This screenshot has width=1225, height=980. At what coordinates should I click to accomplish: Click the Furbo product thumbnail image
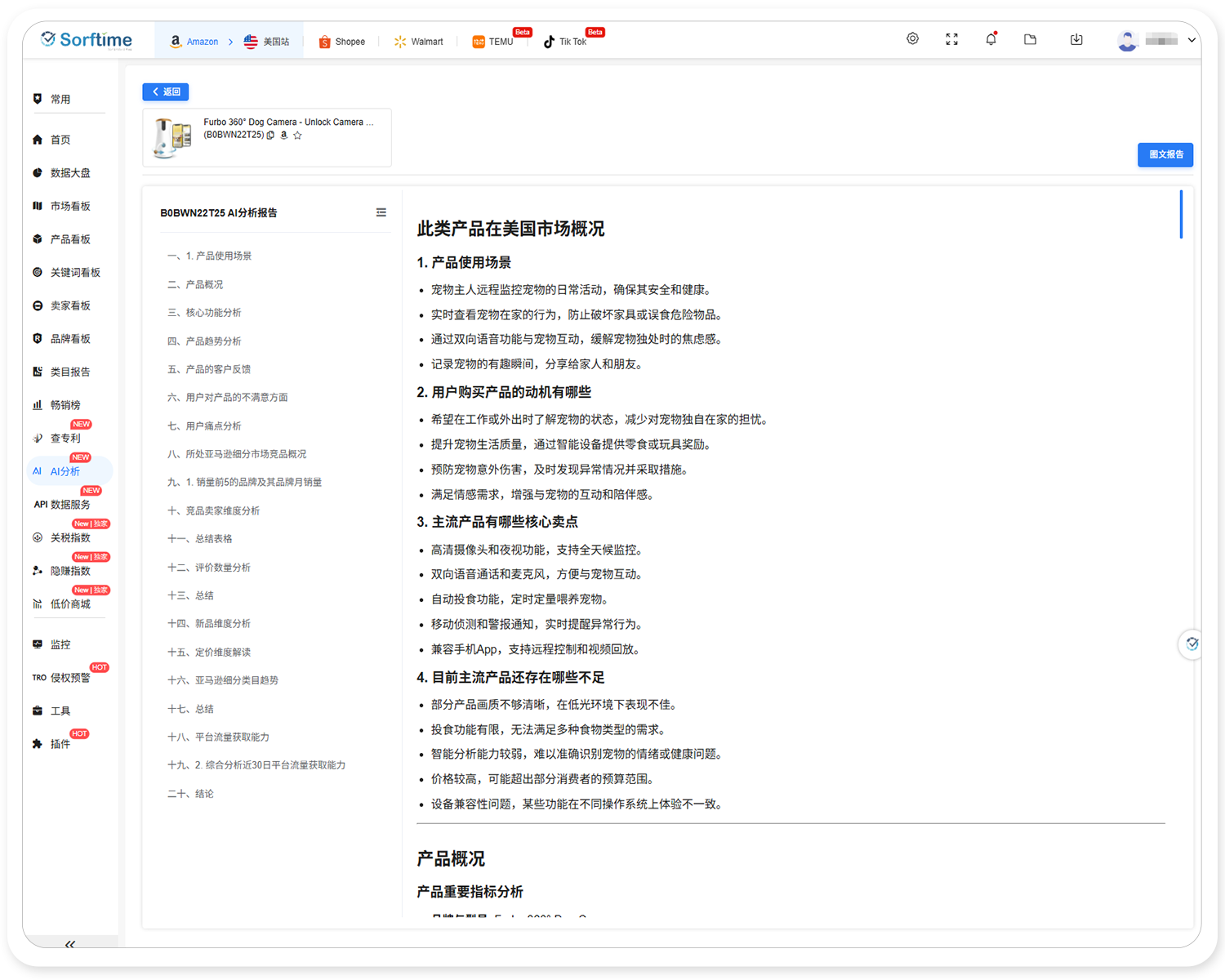coord(171,136)
